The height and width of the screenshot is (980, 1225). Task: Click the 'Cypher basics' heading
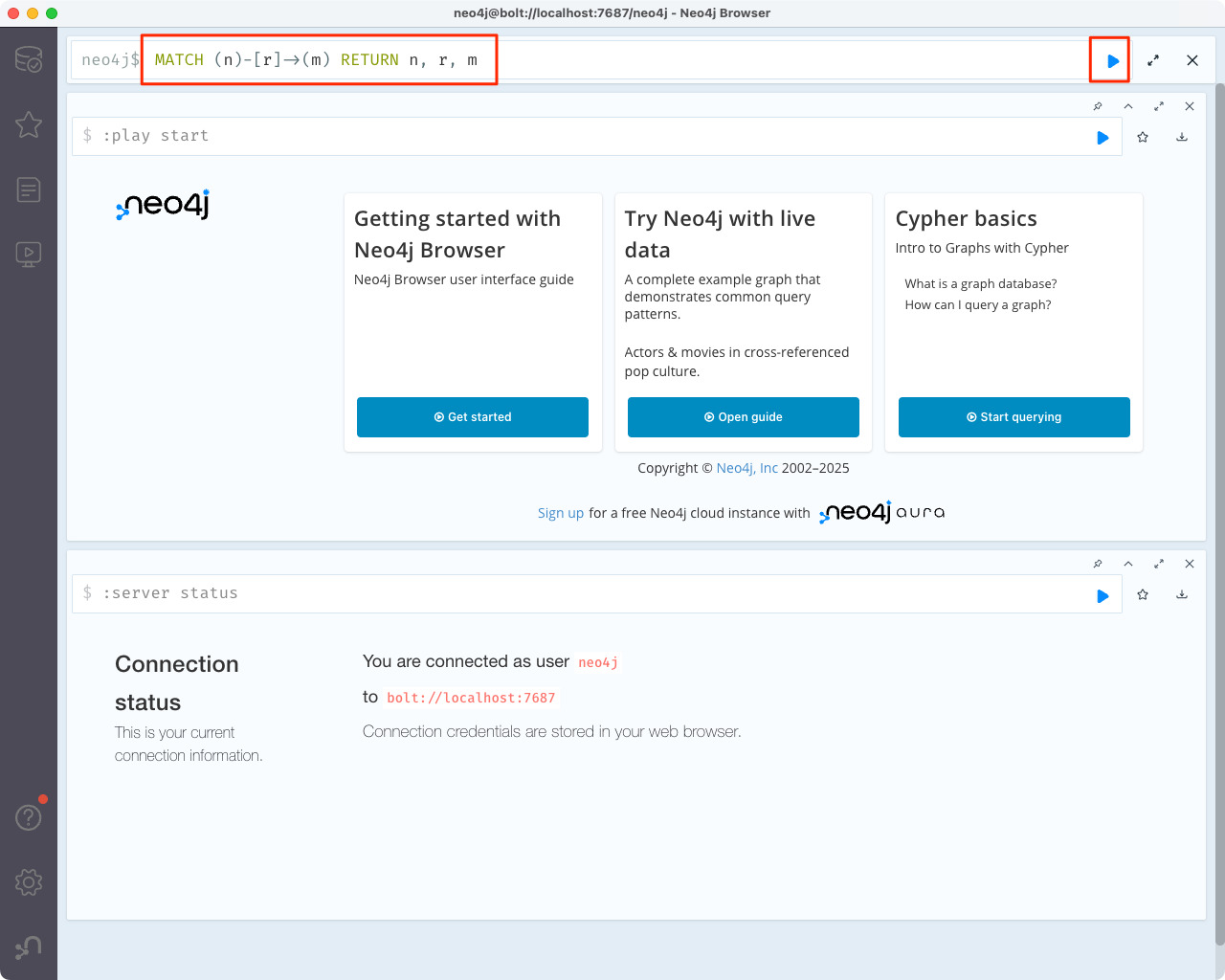click(966, 218)
